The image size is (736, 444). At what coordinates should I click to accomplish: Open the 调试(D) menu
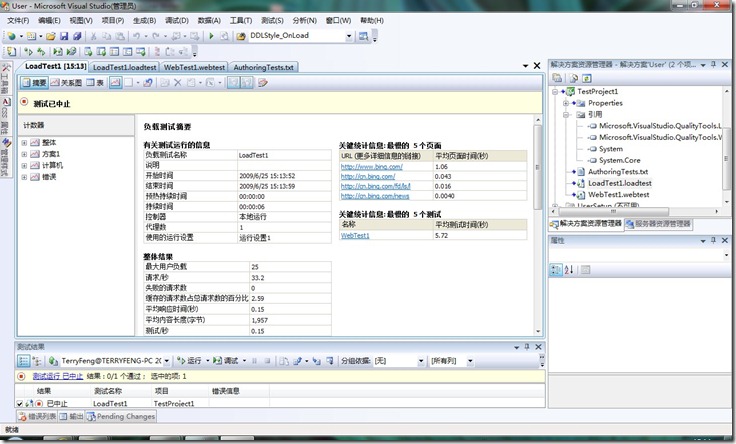click(177, 21)
